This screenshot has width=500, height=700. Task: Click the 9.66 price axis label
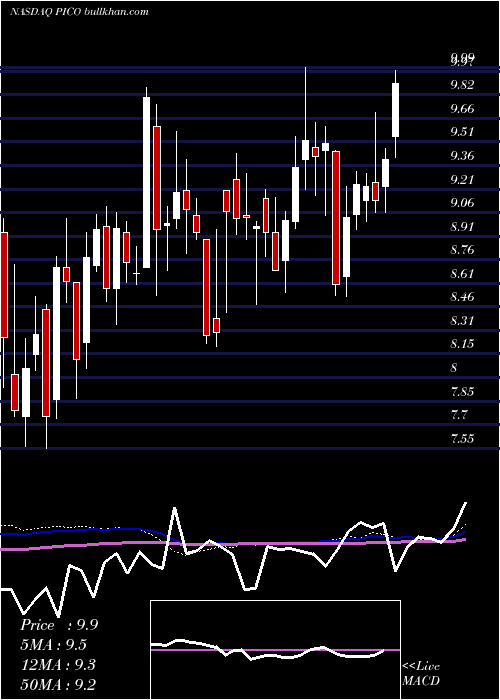(x=462, y=108)
